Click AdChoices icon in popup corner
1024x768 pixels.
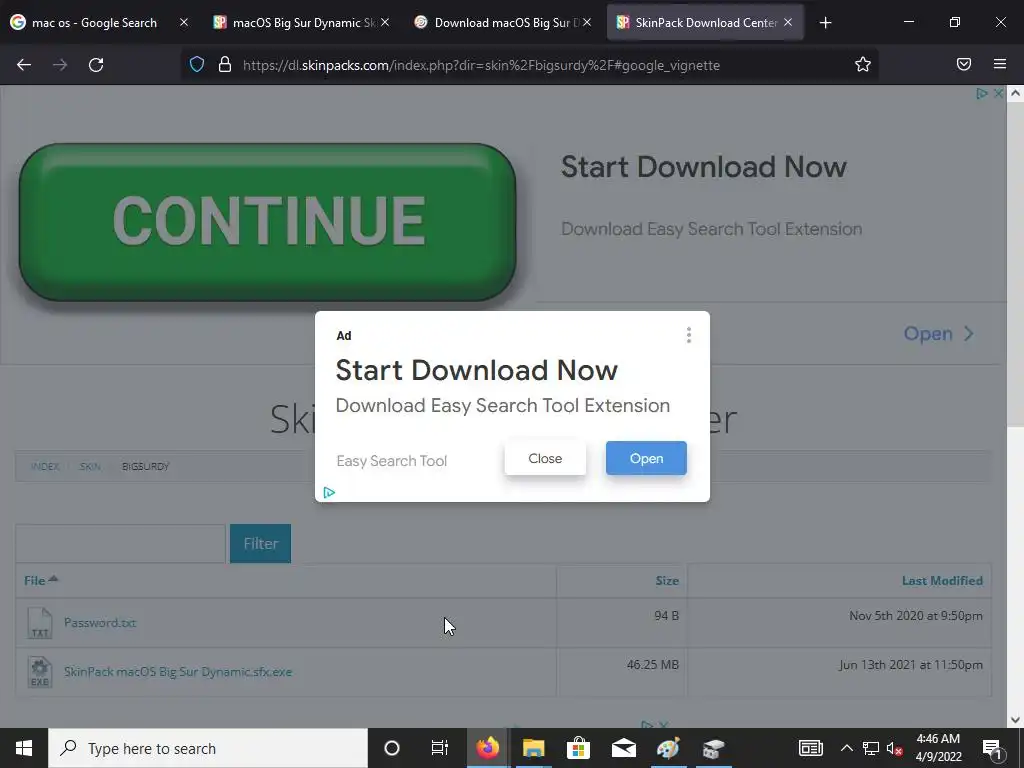[x=329, y=492]
